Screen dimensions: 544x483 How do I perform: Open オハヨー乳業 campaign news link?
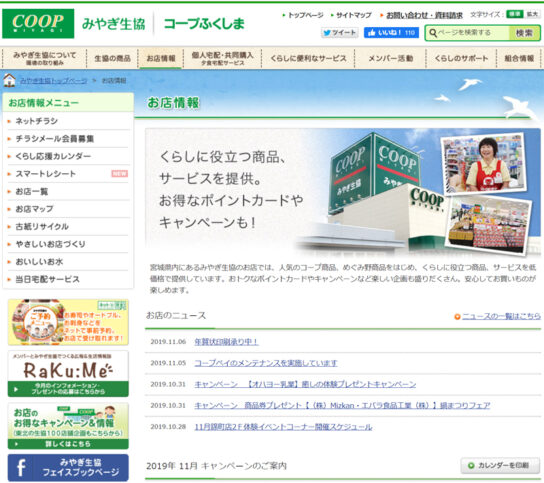pyautogui.click(x=305, y=384)
